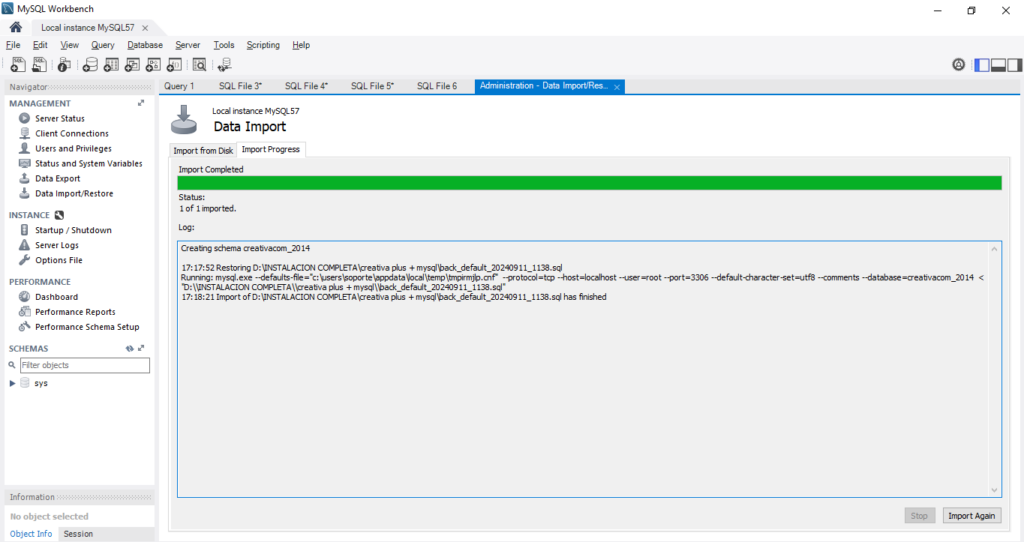The height and width of the screenshot is (542, 1024).
Task: Create a new SQL tab for queries
Action: (x=18, y=65)
